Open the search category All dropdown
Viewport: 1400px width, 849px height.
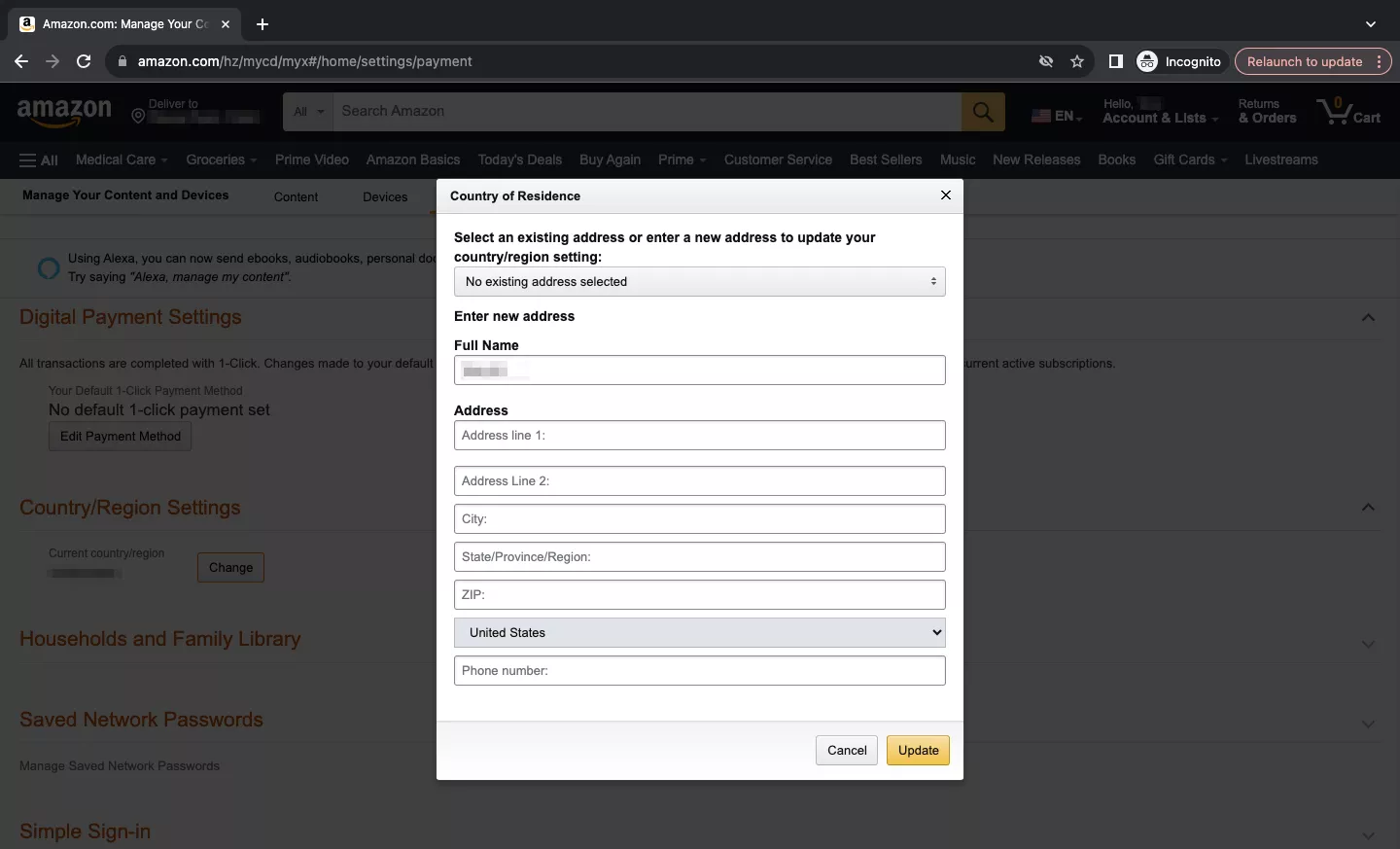point(308,112)
